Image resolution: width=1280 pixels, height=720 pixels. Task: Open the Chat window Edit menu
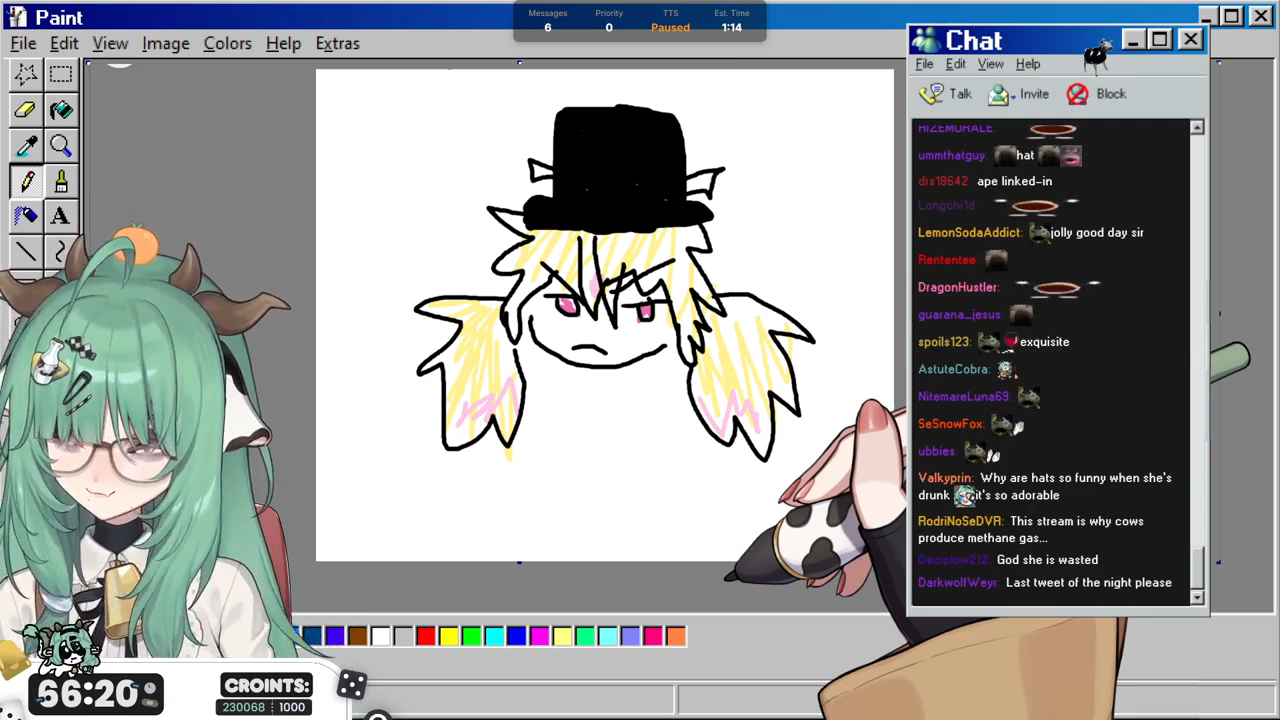956,64
